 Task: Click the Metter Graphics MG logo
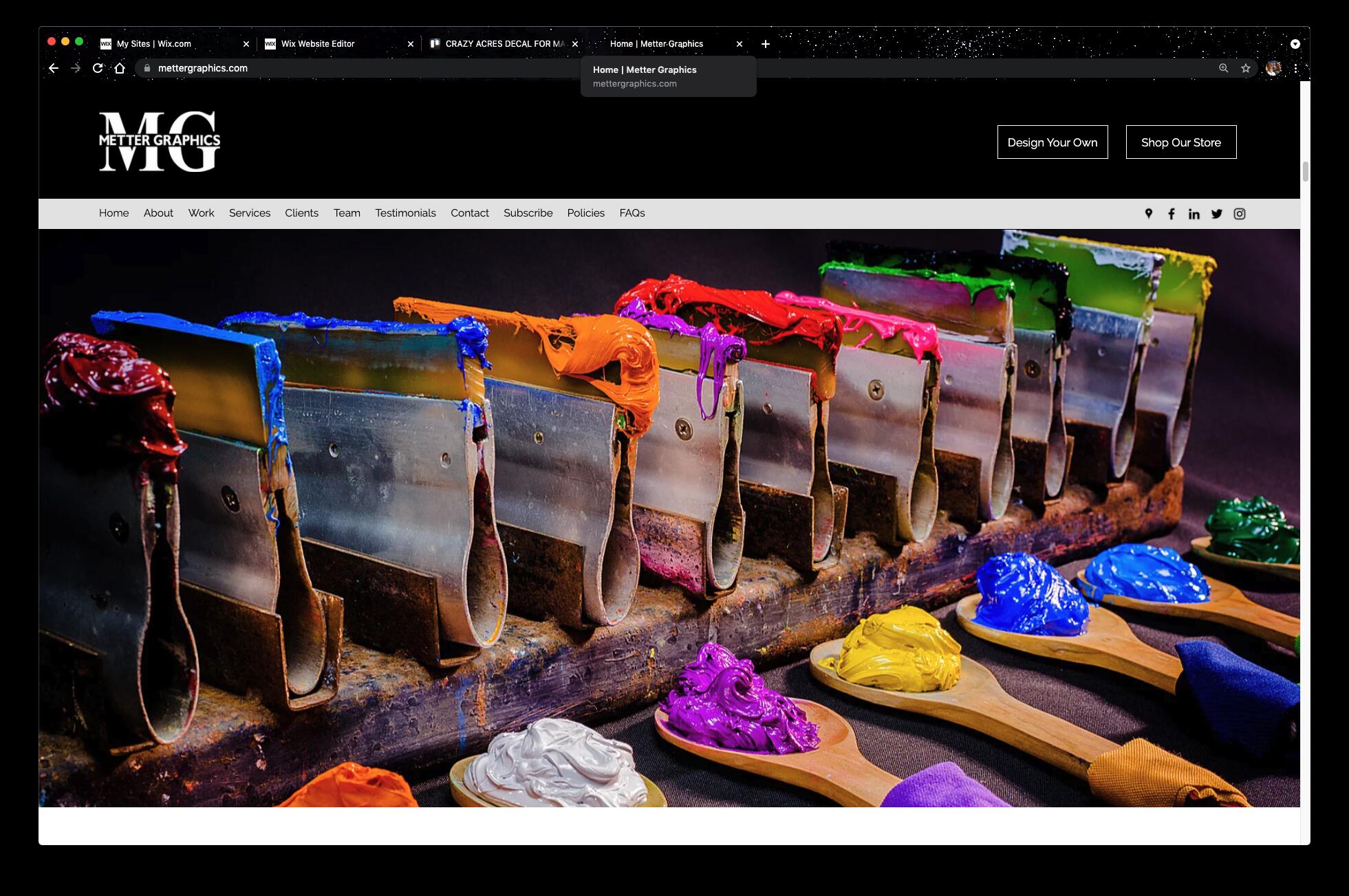160,142
